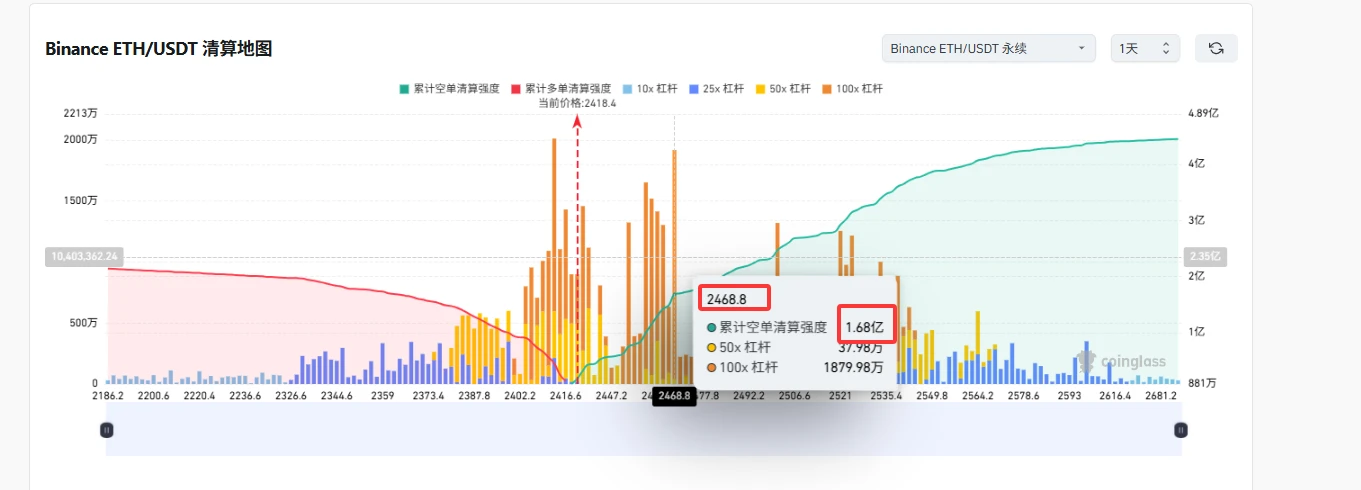Grab the right handle of the zoom slider
Viewport: 1361px width, 490px height.
(1181, 430)
